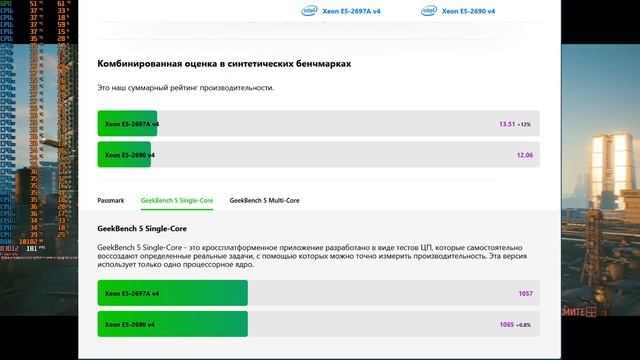The width and height of the screenshot is (640, 360).
Task: Open the Xeon E5-2690 v4 header link
Action: (468, 11)
